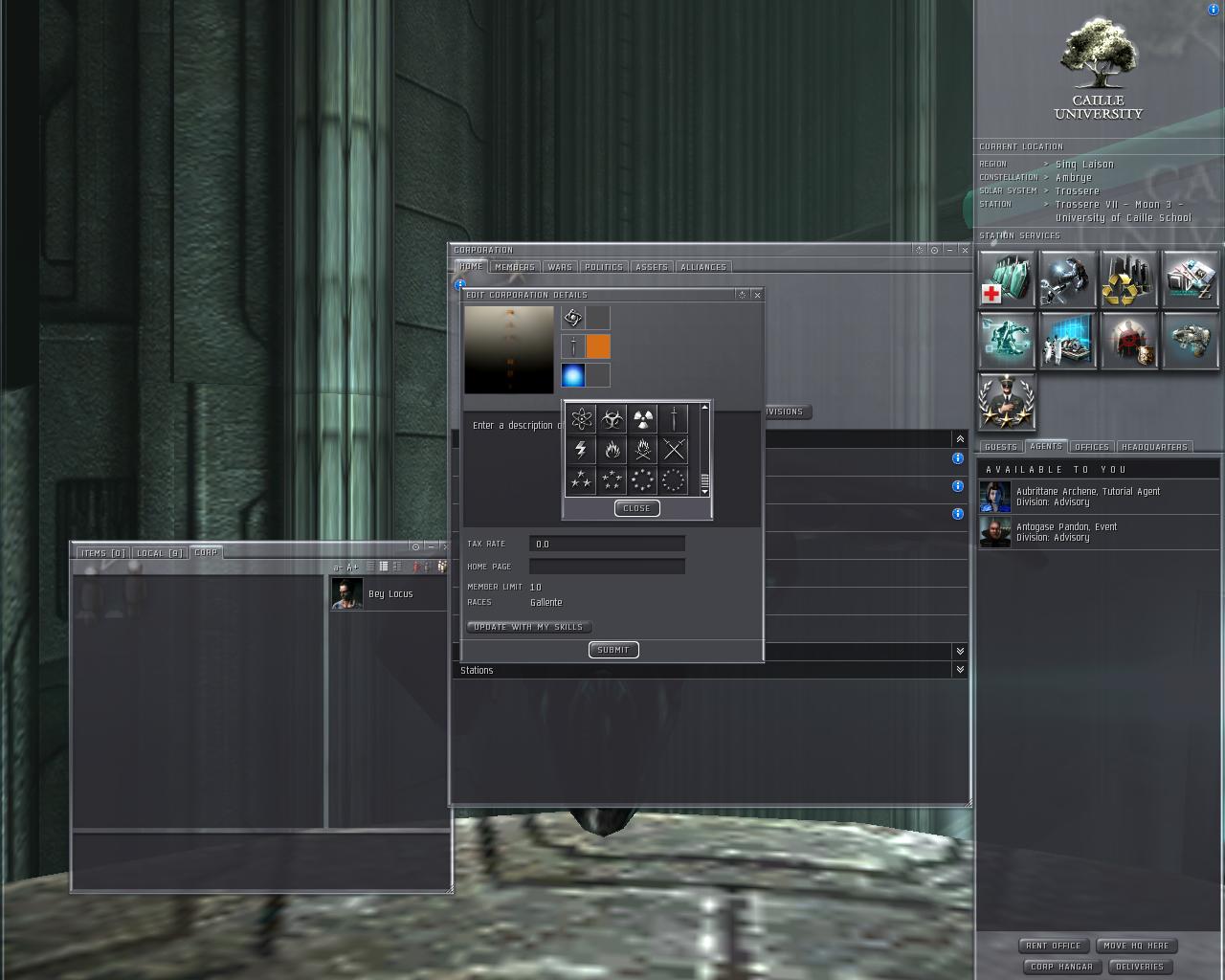
Task: Collapse the top Corporation section arrow
Action: coord(960,438)
